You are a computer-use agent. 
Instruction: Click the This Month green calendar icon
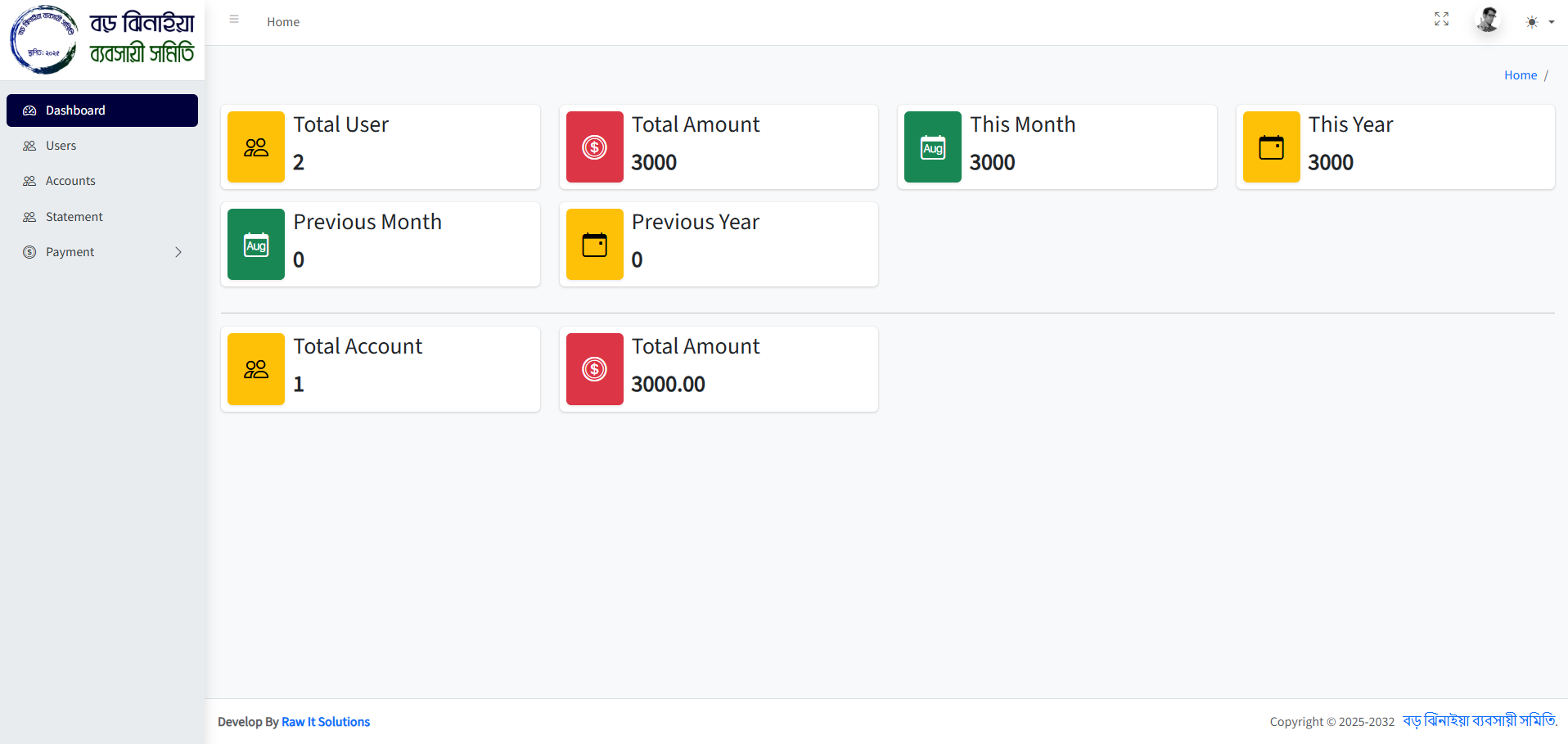pos(933,147)
